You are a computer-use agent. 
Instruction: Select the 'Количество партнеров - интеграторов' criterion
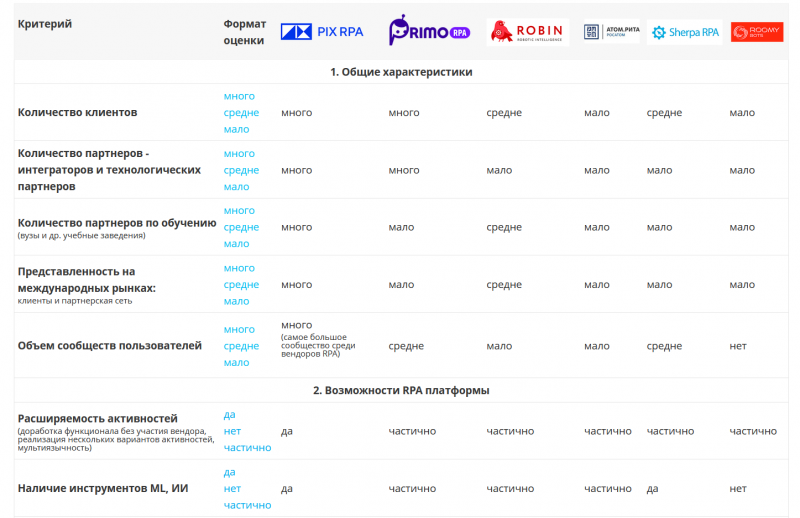(109, 170)
